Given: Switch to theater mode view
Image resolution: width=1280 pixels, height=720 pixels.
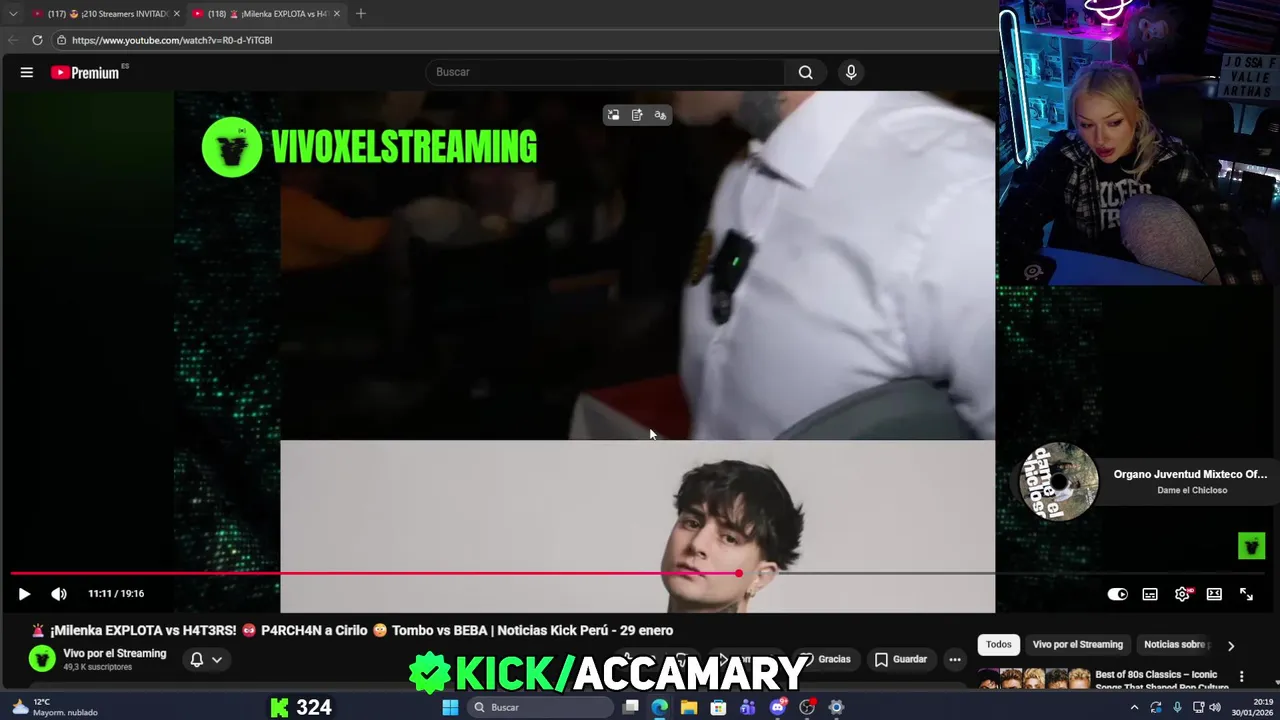Looking at the screenshot, I should pyautogui.click(x=1214, y=594).
